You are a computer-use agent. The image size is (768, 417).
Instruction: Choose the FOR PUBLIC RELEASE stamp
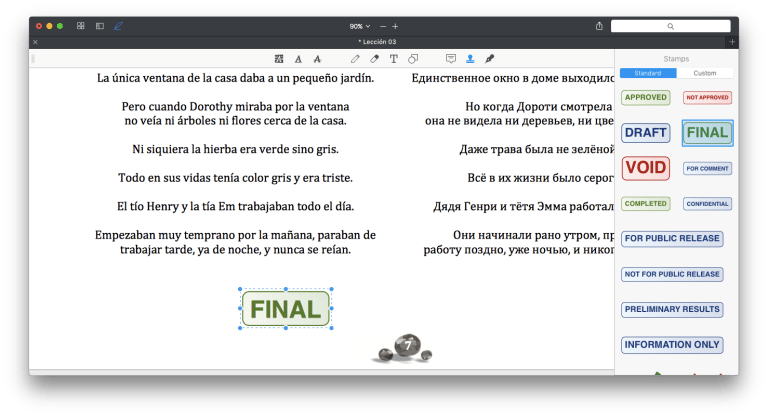[672, 239]
